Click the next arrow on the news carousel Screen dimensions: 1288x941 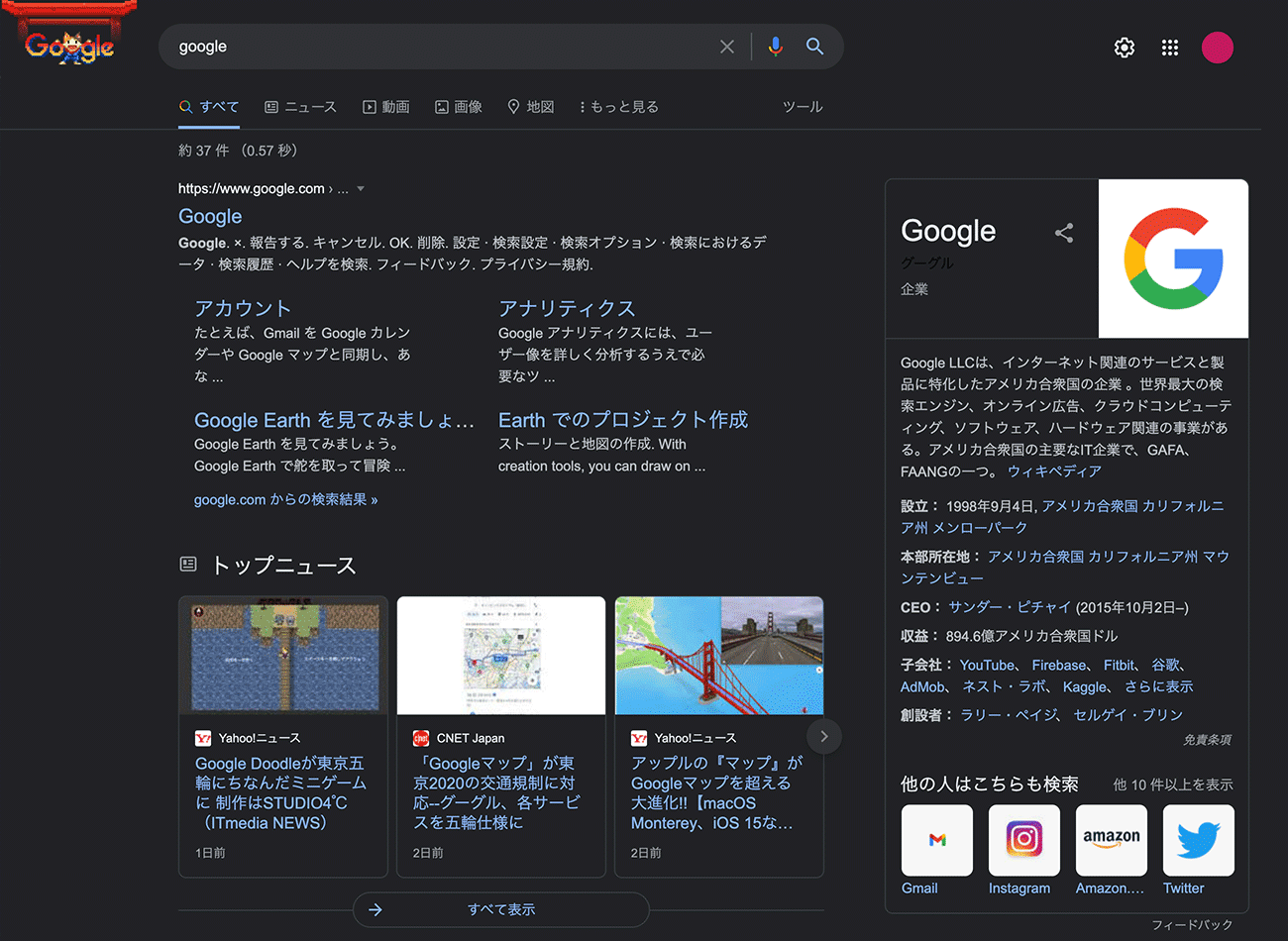click(824, 736)
